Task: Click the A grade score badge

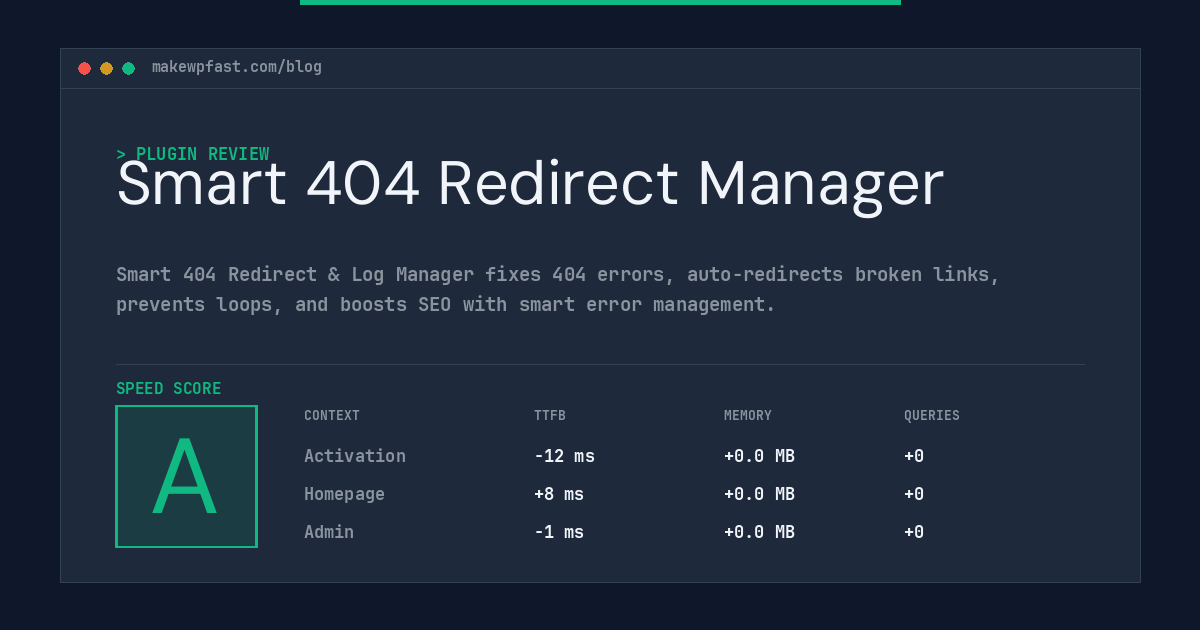Action: coord(186,476)
